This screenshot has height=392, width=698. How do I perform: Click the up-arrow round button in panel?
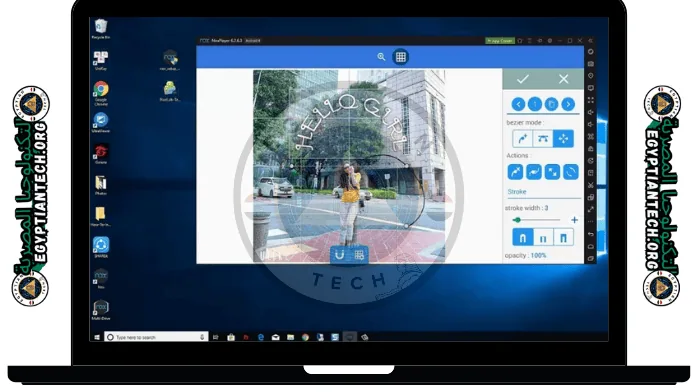pyautogui.click(x=535, y=104)
